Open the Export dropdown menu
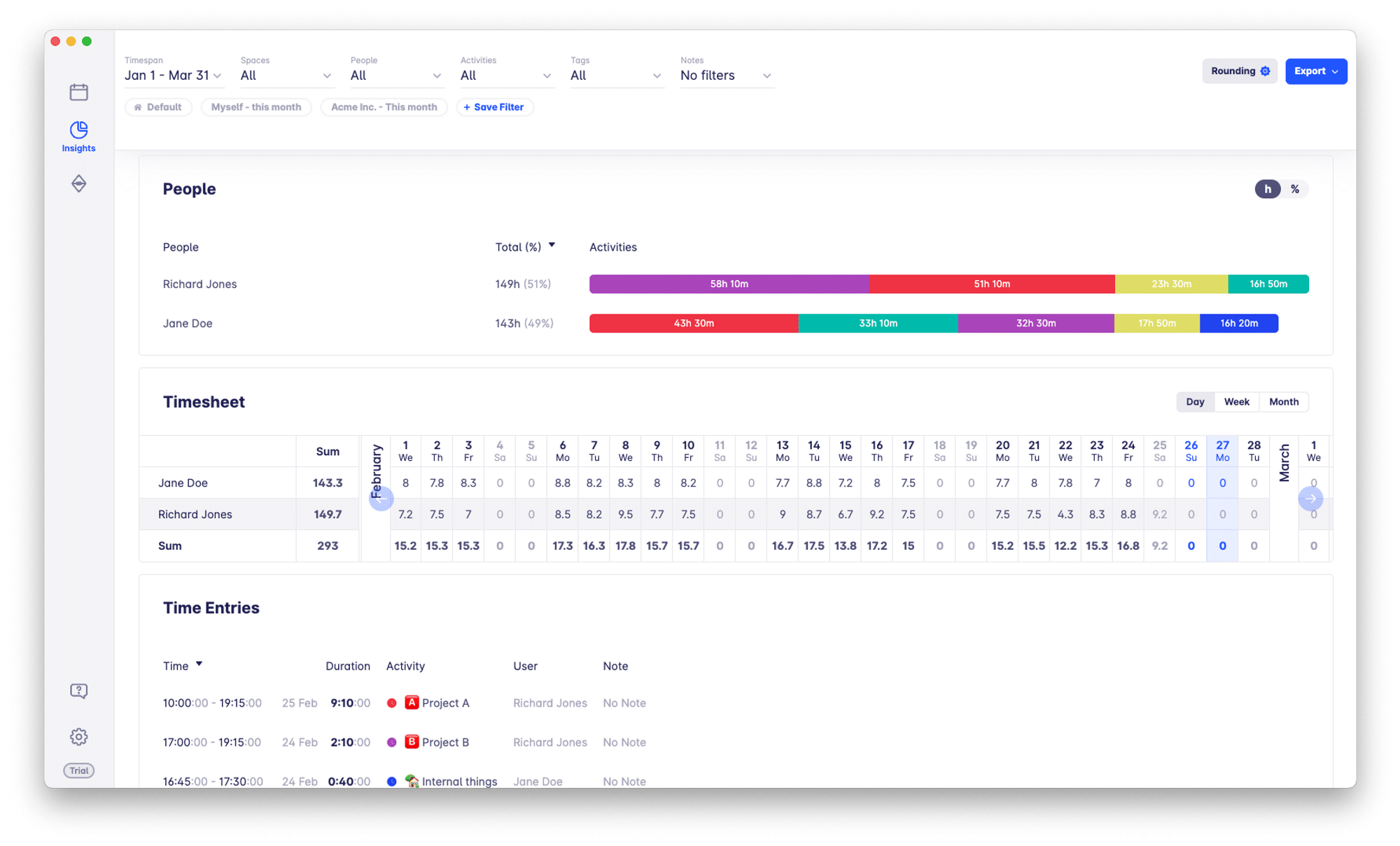Image resolution: width=1400 pixels, height=846 pixels. [x=1315, y=71]
